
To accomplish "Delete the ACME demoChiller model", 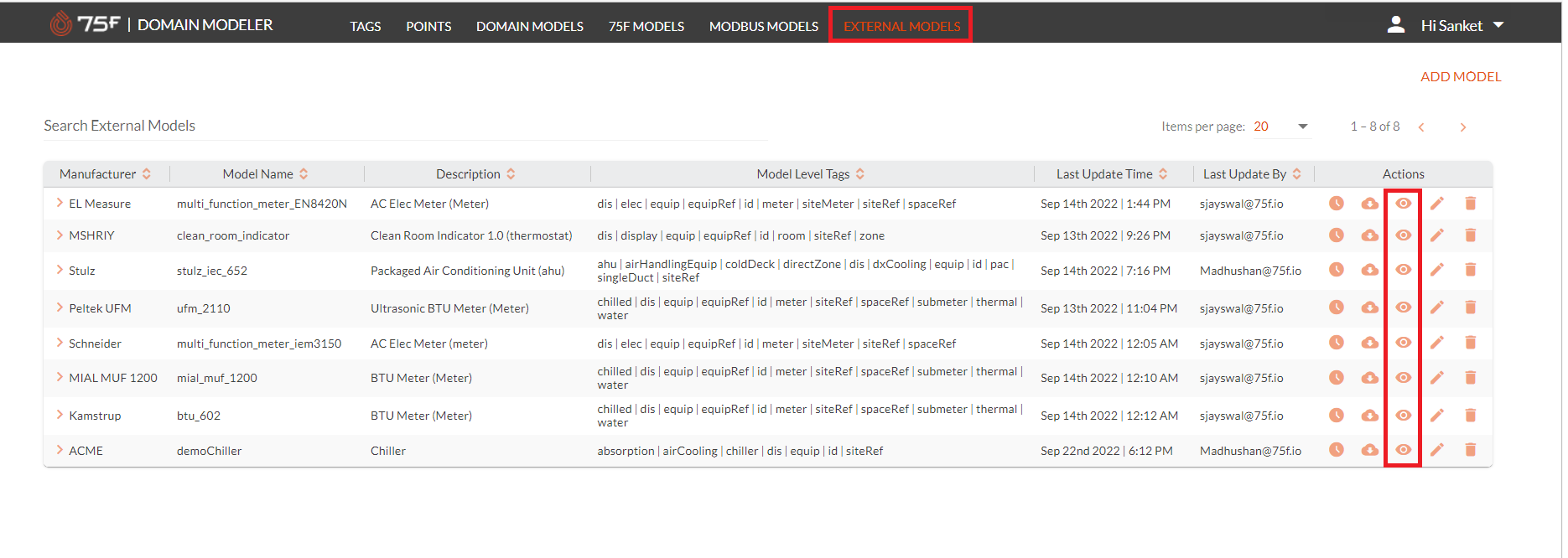I will click(x=1471, y=450).
